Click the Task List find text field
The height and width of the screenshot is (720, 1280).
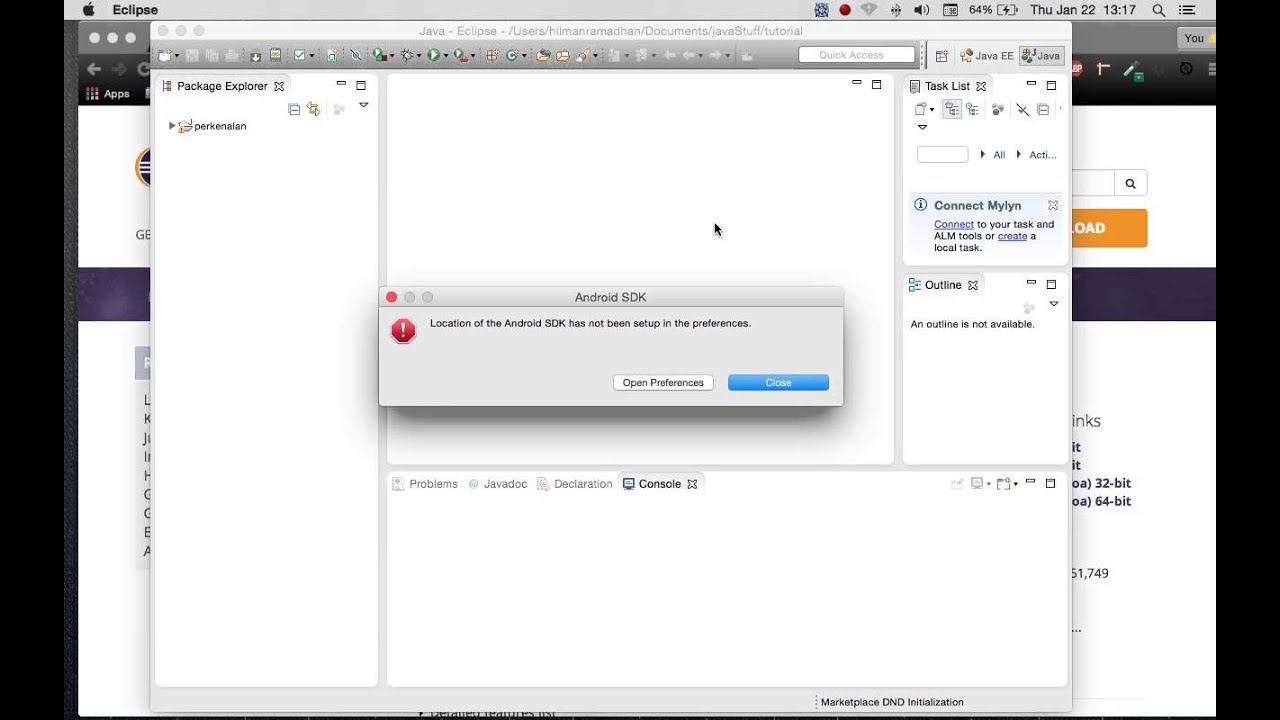pos(942,154)
